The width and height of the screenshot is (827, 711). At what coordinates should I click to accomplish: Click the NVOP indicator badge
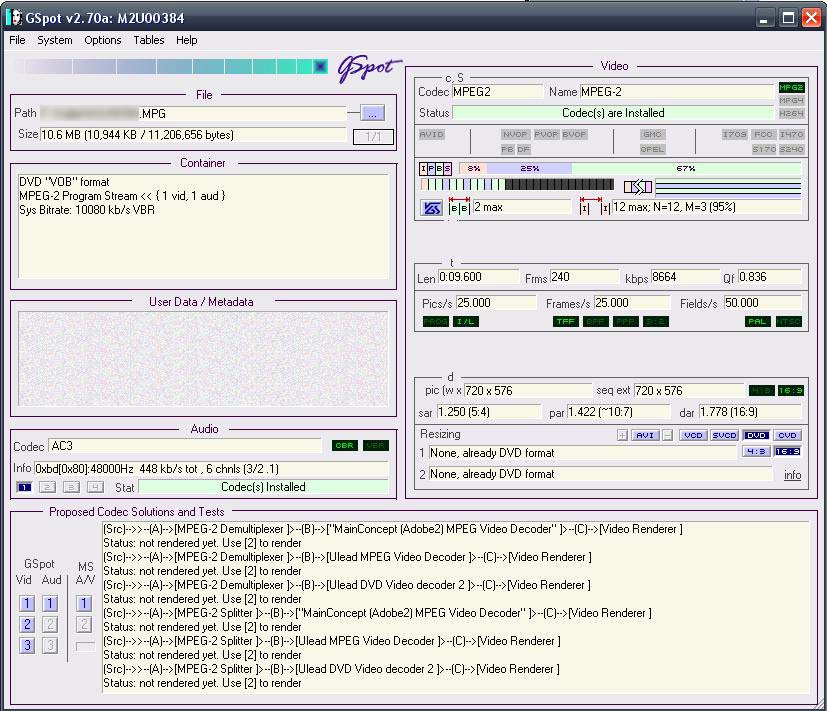click(515, 134)
